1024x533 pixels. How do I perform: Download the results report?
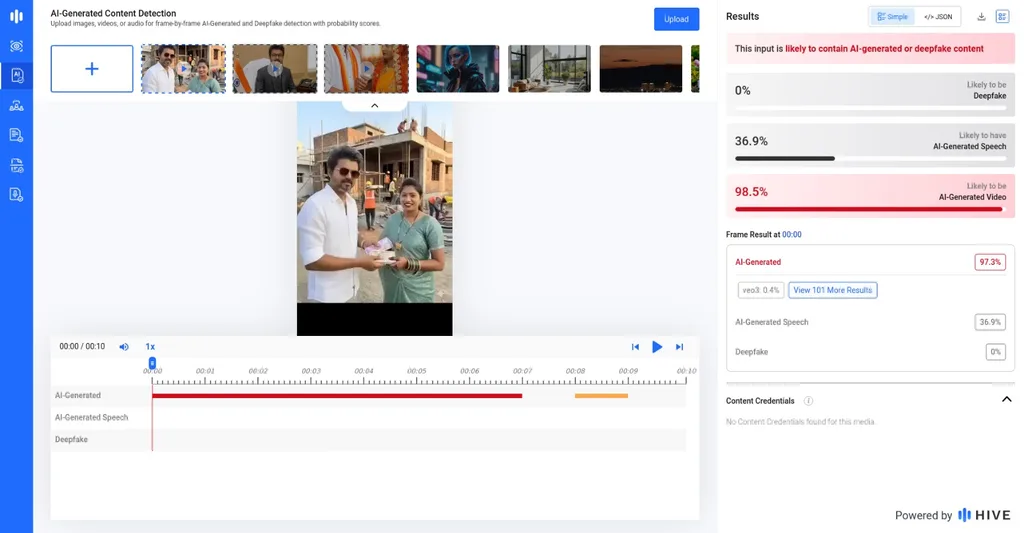click(x=981, y=17)
